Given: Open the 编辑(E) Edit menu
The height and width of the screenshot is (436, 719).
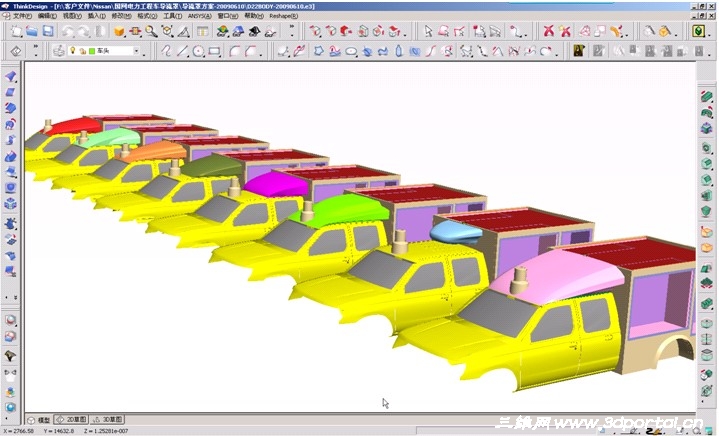Looking at the screenshot, I should 47,16.
